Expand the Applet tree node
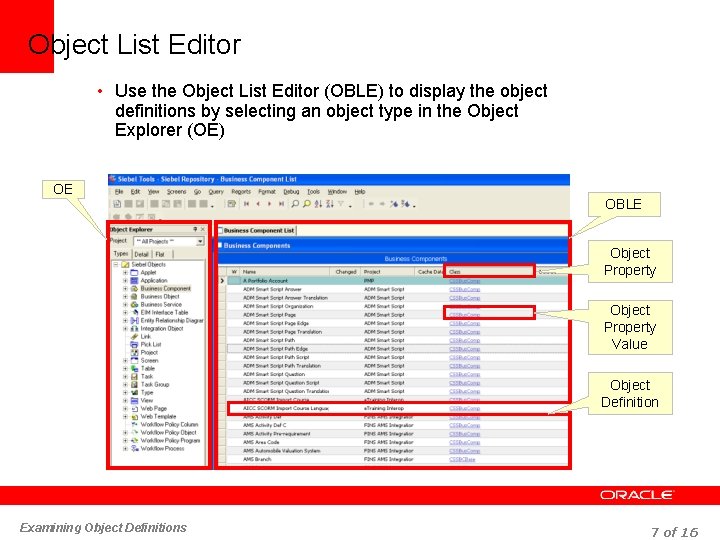The height and width of the screenshot is (540, 720). tap(125, 272)
